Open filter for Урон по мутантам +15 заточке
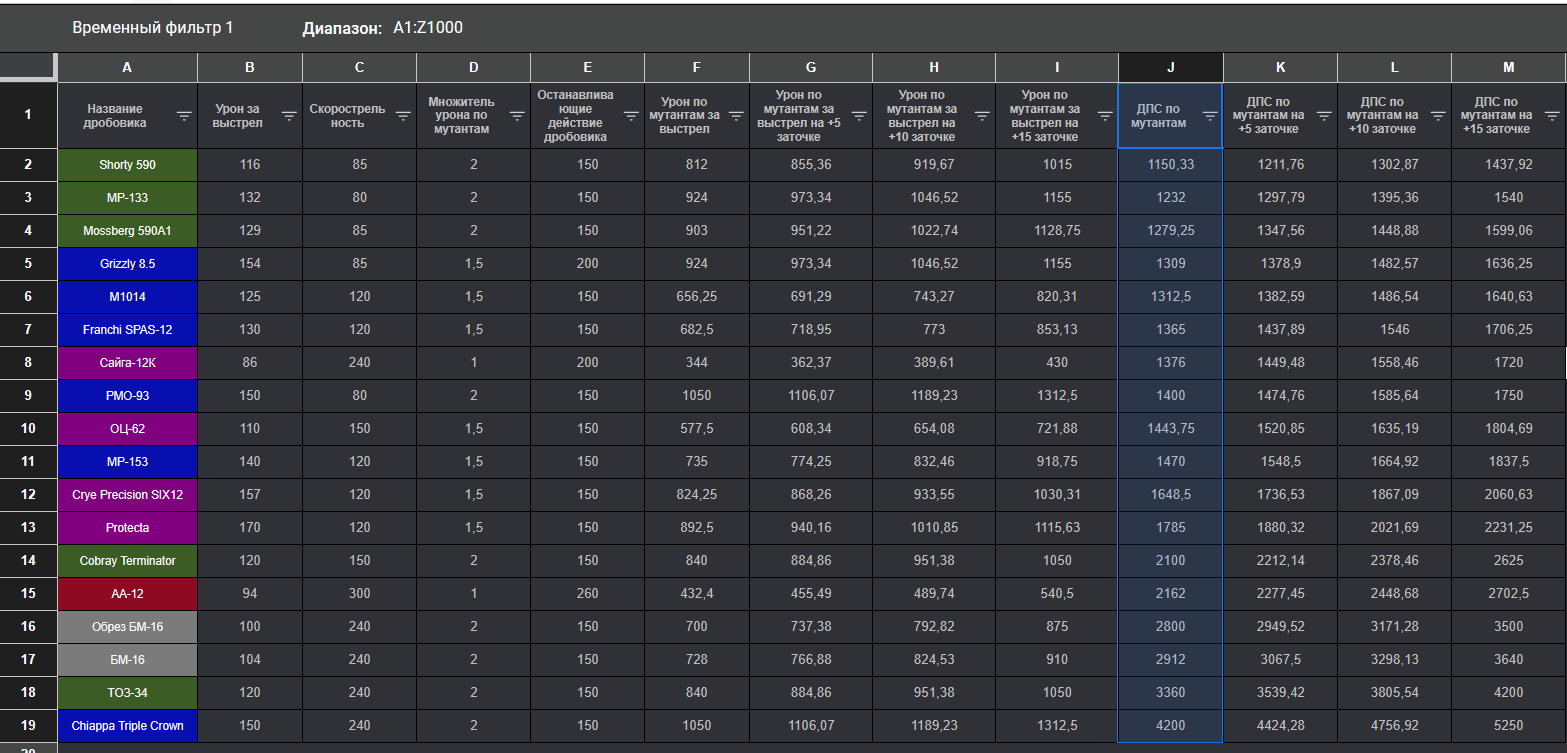This screenshot has width=1567, height=753. point(1105,116)
